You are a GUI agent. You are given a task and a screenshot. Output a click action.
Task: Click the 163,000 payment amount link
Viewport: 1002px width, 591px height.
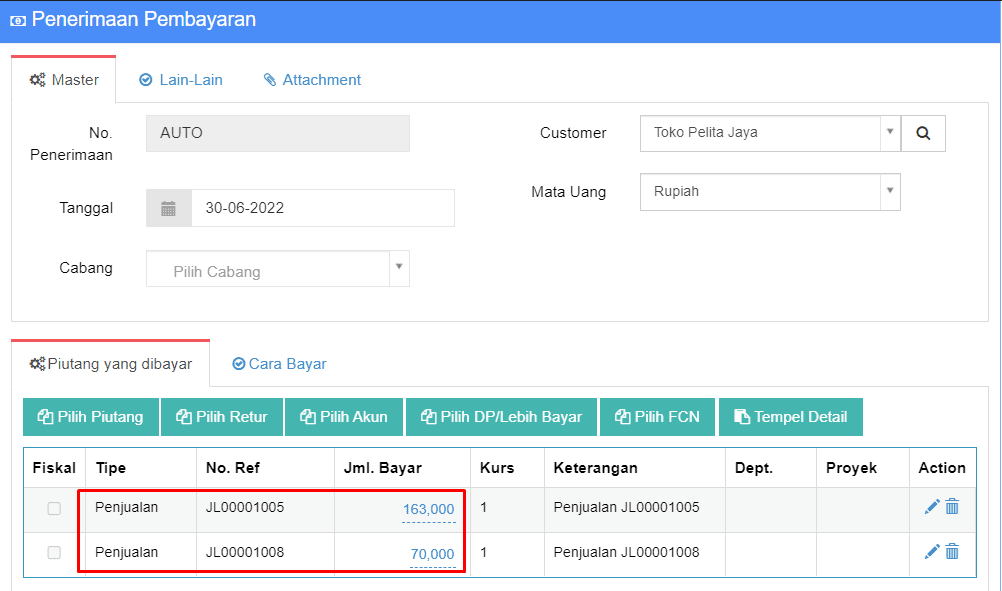pos(428,509)
